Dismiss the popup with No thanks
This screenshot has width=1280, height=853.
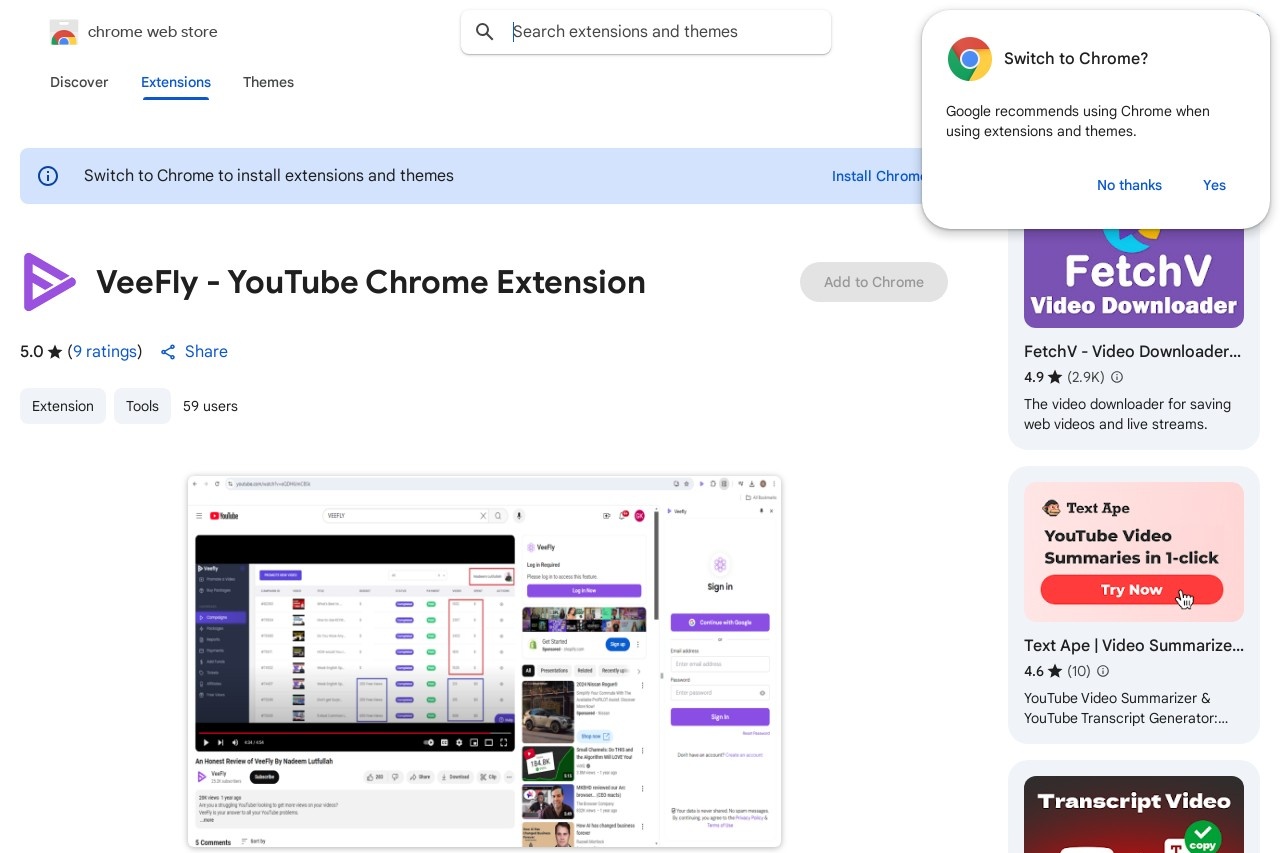tap(1129, 185)
